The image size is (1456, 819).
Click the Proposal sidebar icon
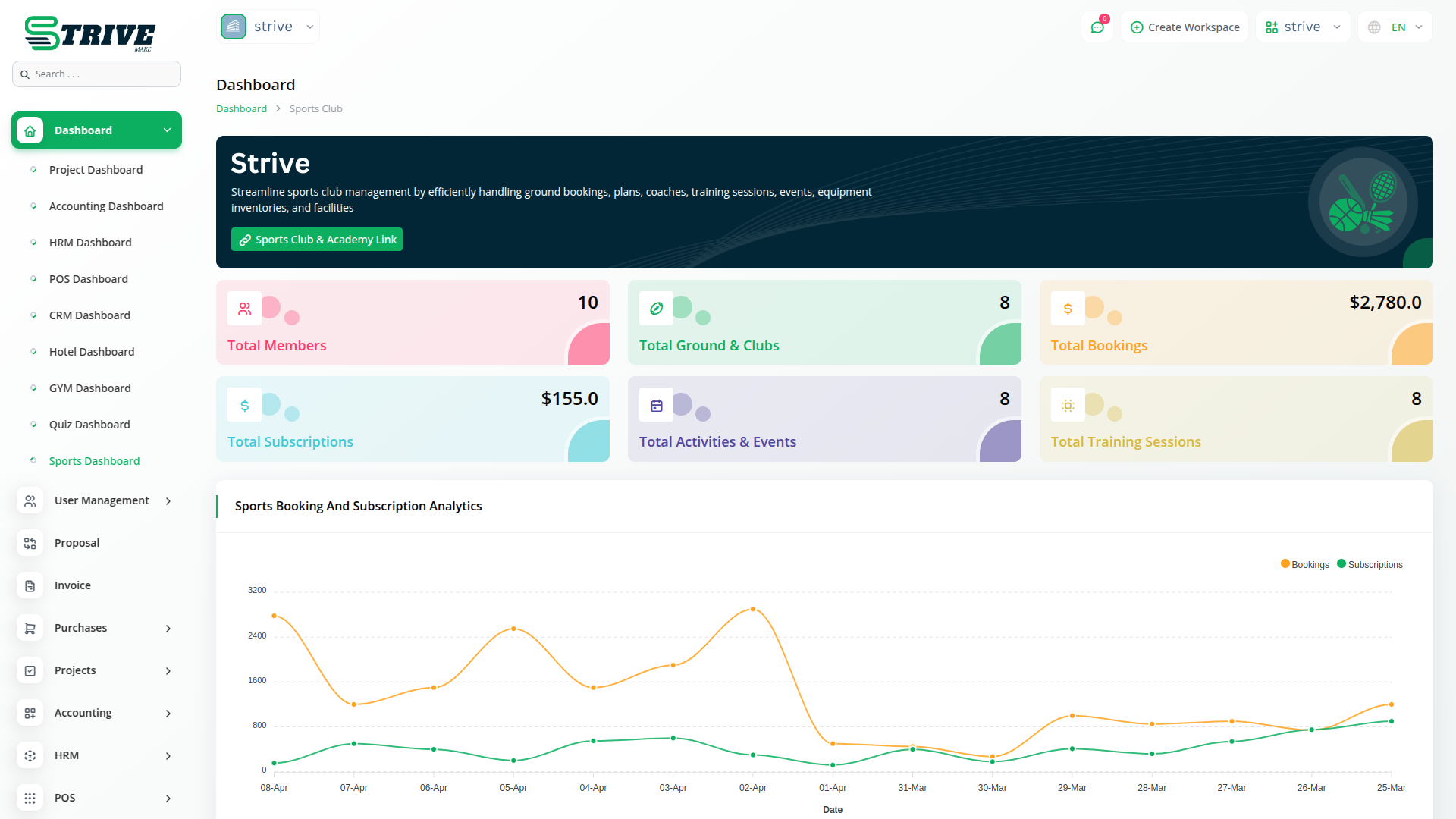coord(30,543)
